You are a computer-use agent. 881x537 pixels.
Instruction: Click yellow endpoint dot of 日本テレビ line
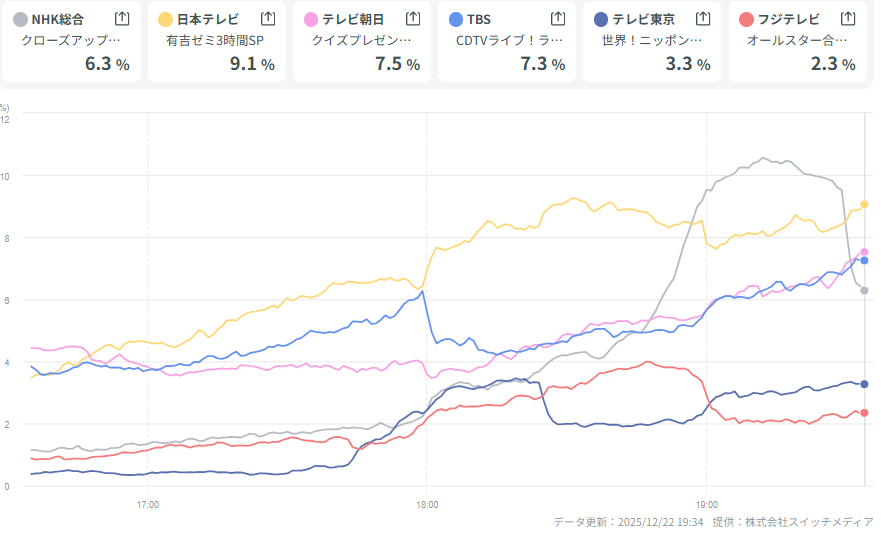(864, 204)
